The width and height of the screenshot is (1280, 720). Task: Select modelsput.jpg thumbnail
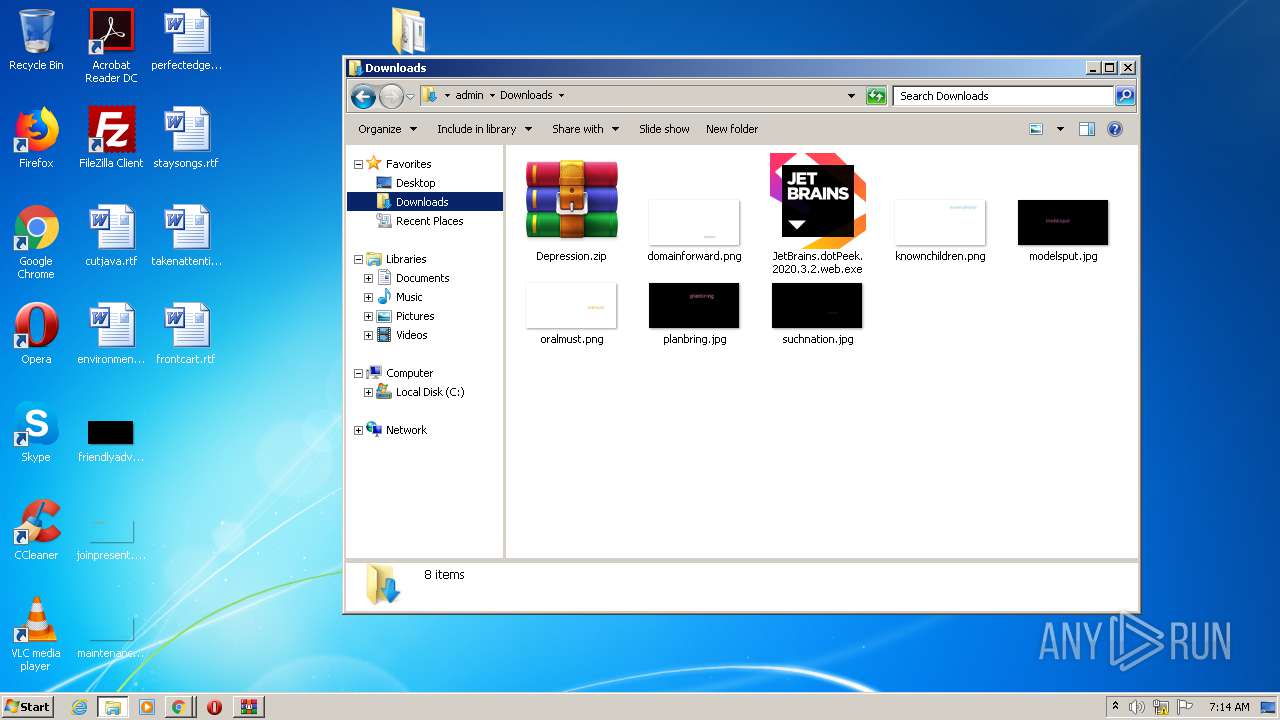coord(1063,231)
